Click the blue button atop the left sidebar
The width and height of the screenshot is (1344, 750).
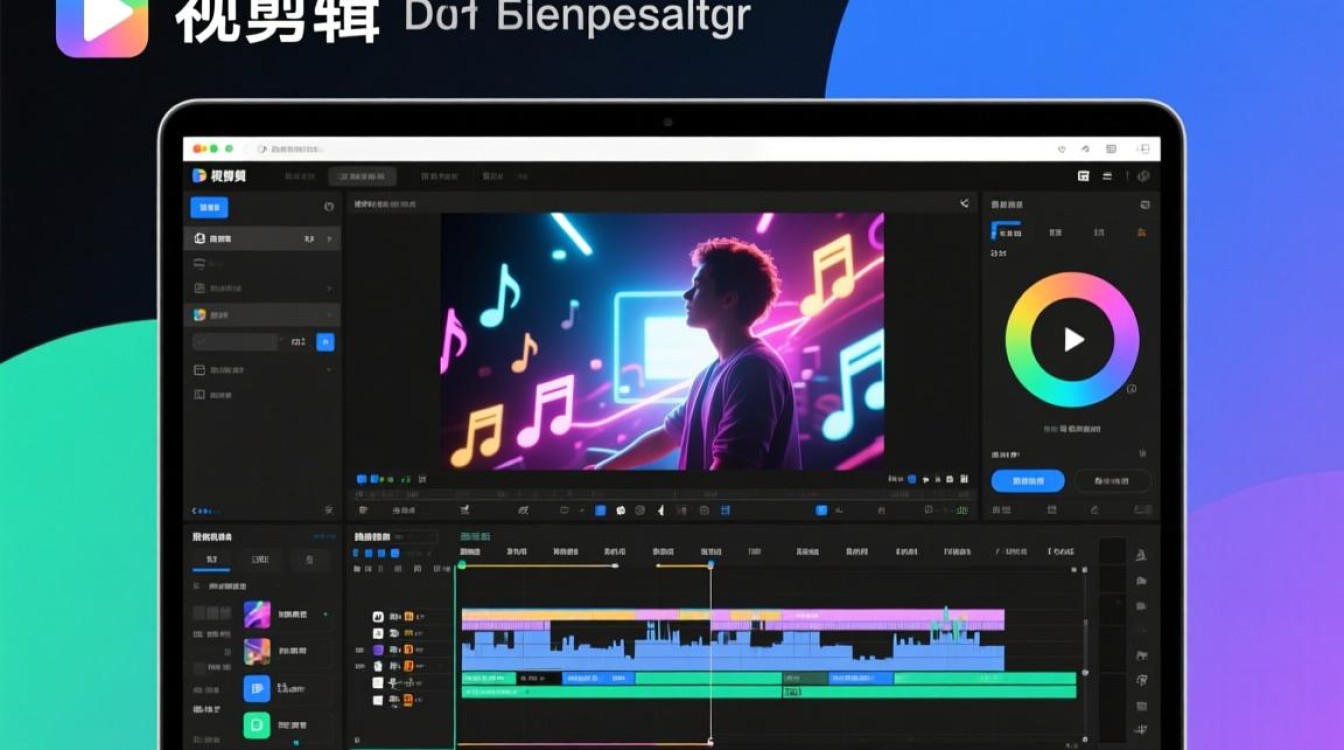click(x=209, y=208)
